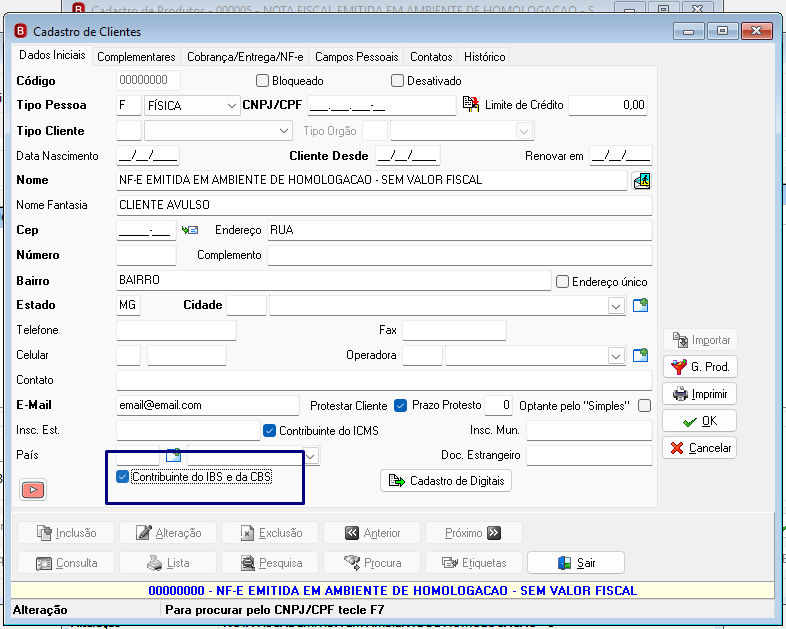Click the add País icon
Image resolution: width=786 pixels, height=629 pixels.
pyautogui.click(x=173, y=455)
